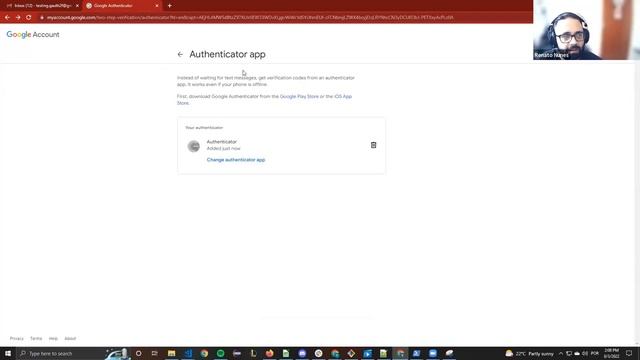Click browser Back button

[7, 18]
